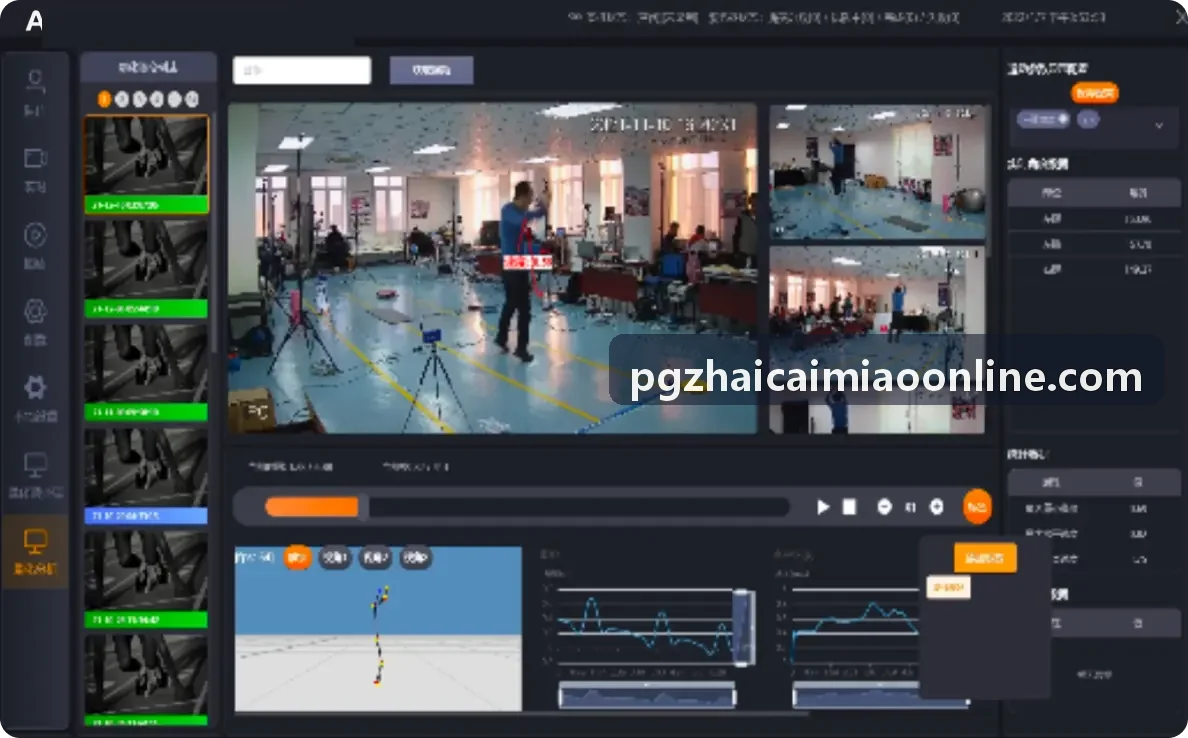Image resolution: width=1188 pixels, height=738 pixels.
Task: Click the gray button next to the search field
Action: tap(431, 70)
